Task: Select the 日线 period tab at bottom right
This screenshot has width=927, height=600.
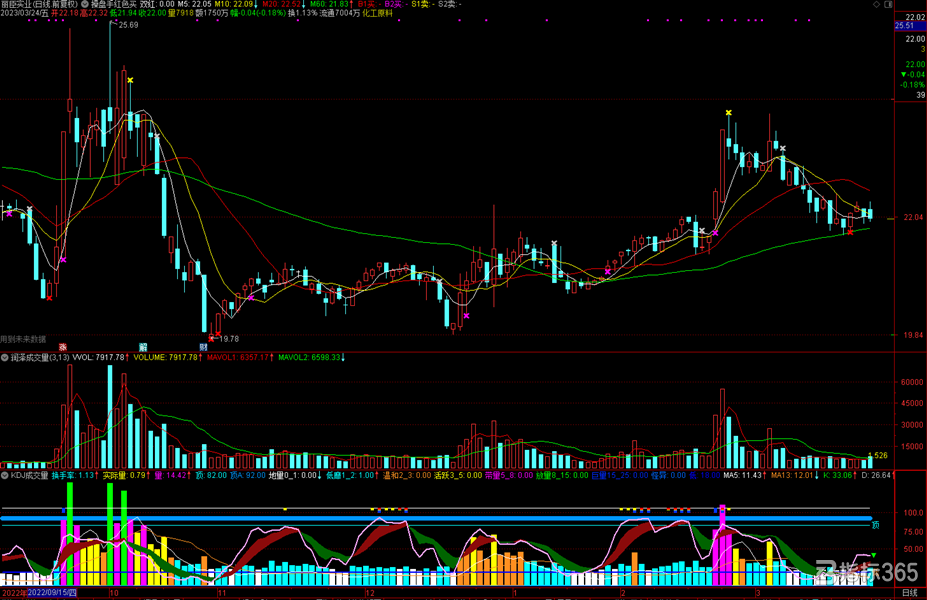Action: coord(910,592)
